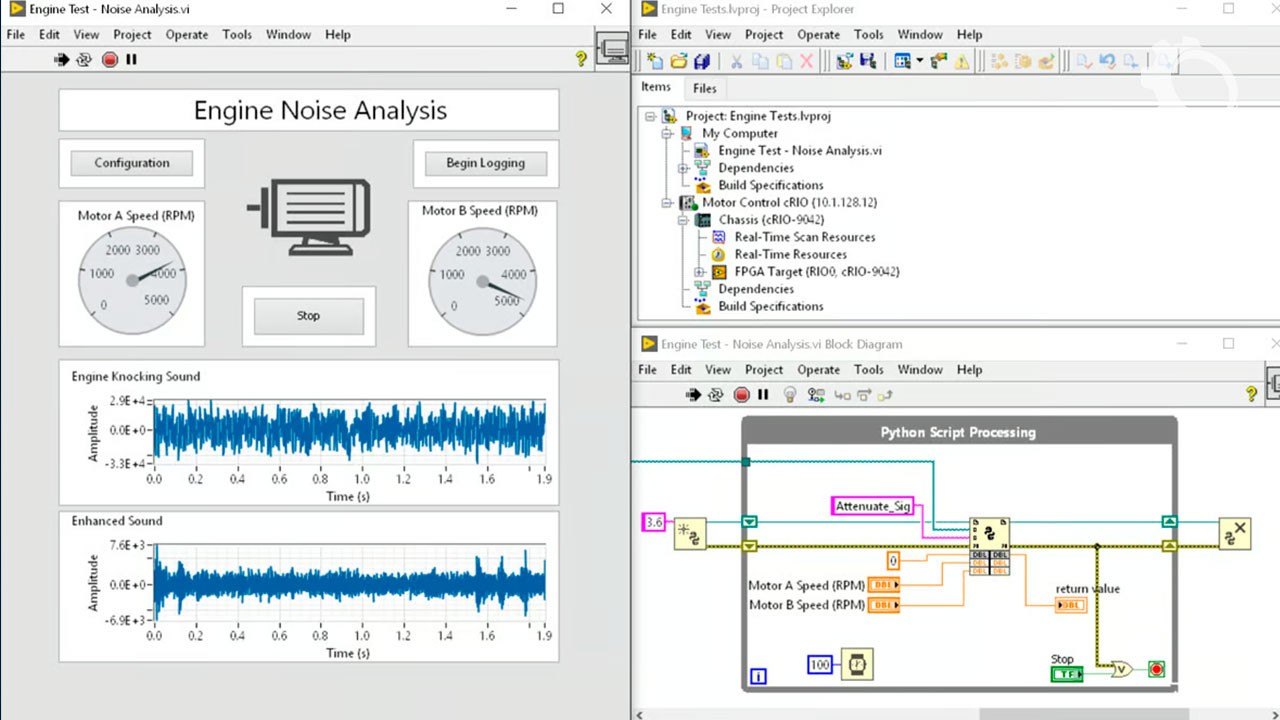Click the Close Python Session node
The width and height of the screenshot is (1280, 720).
[x=1235, y=534]
